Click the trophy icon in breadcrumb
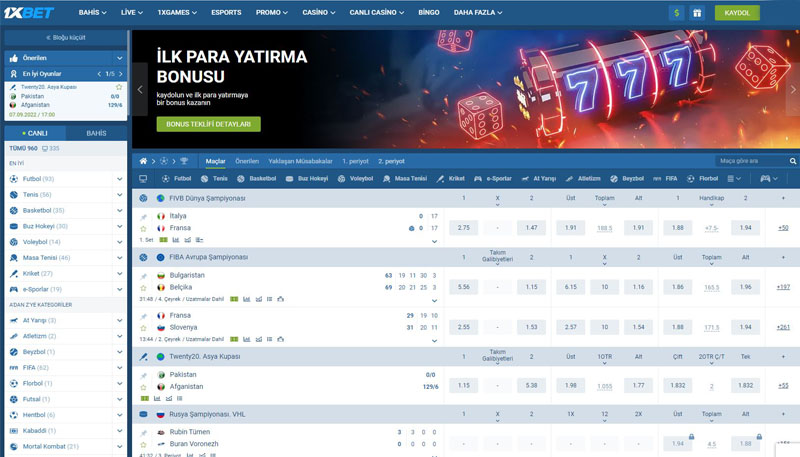The height and width of the screenshot is (457, 800). 184,161
